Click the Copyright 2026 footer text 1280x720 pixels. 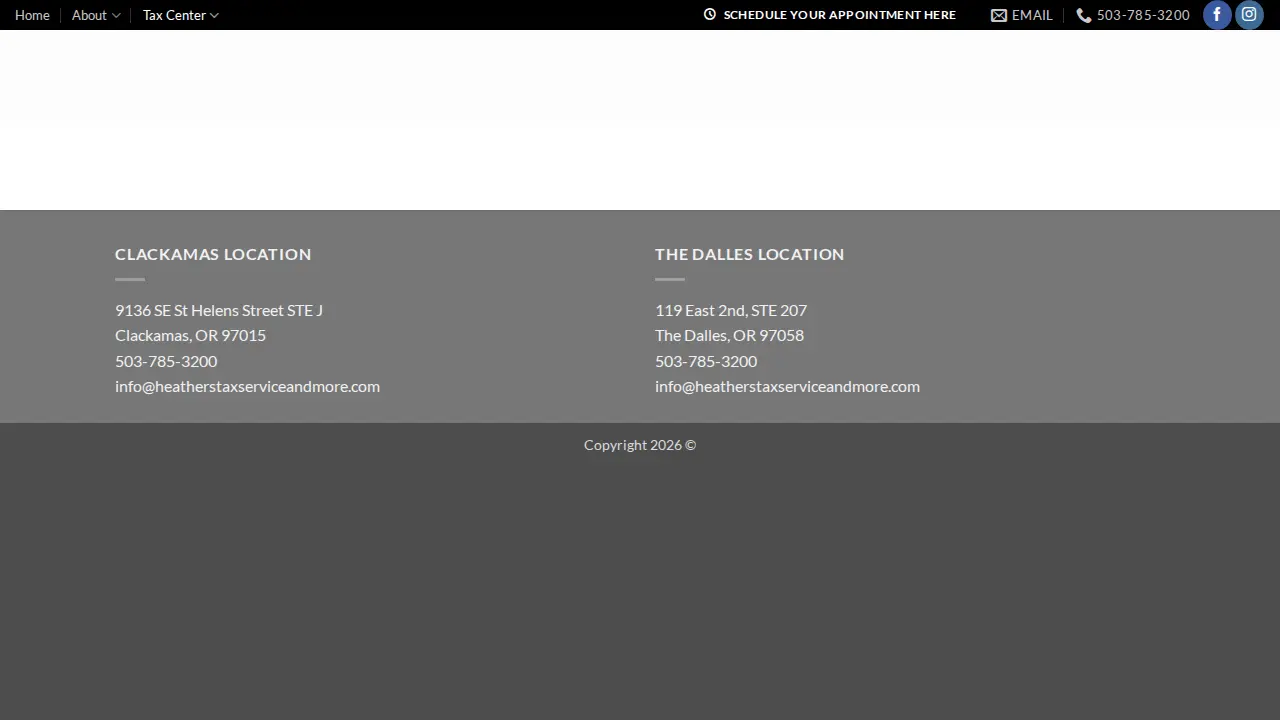[640, 445]
